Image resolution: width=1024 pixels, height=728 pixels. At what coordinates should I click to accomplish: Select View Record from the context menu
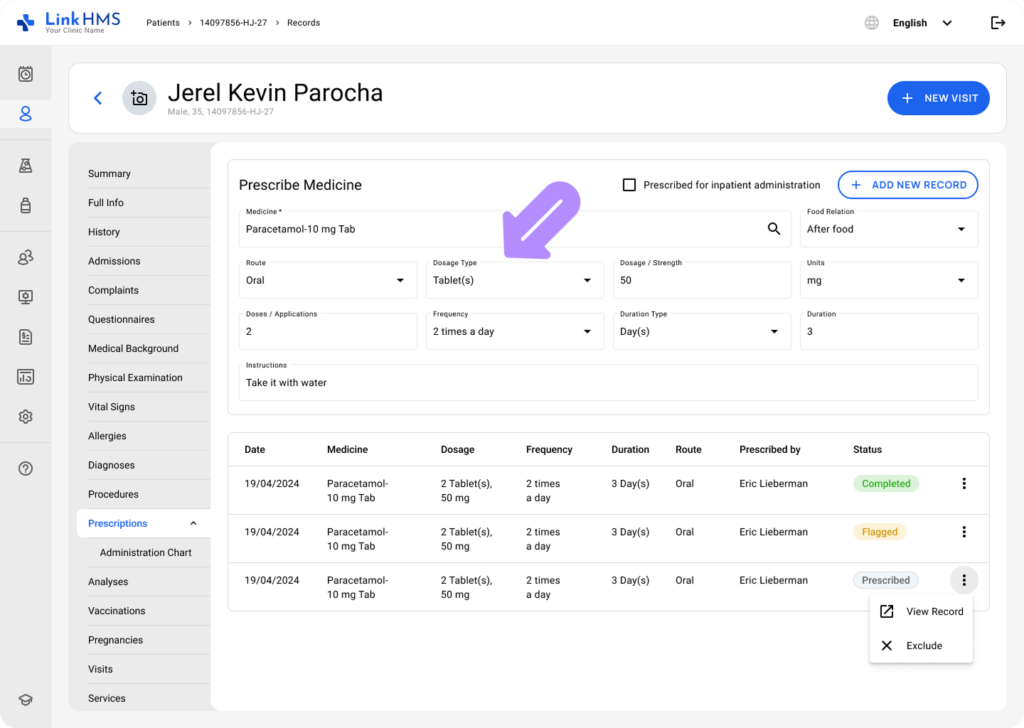(921, 611)
